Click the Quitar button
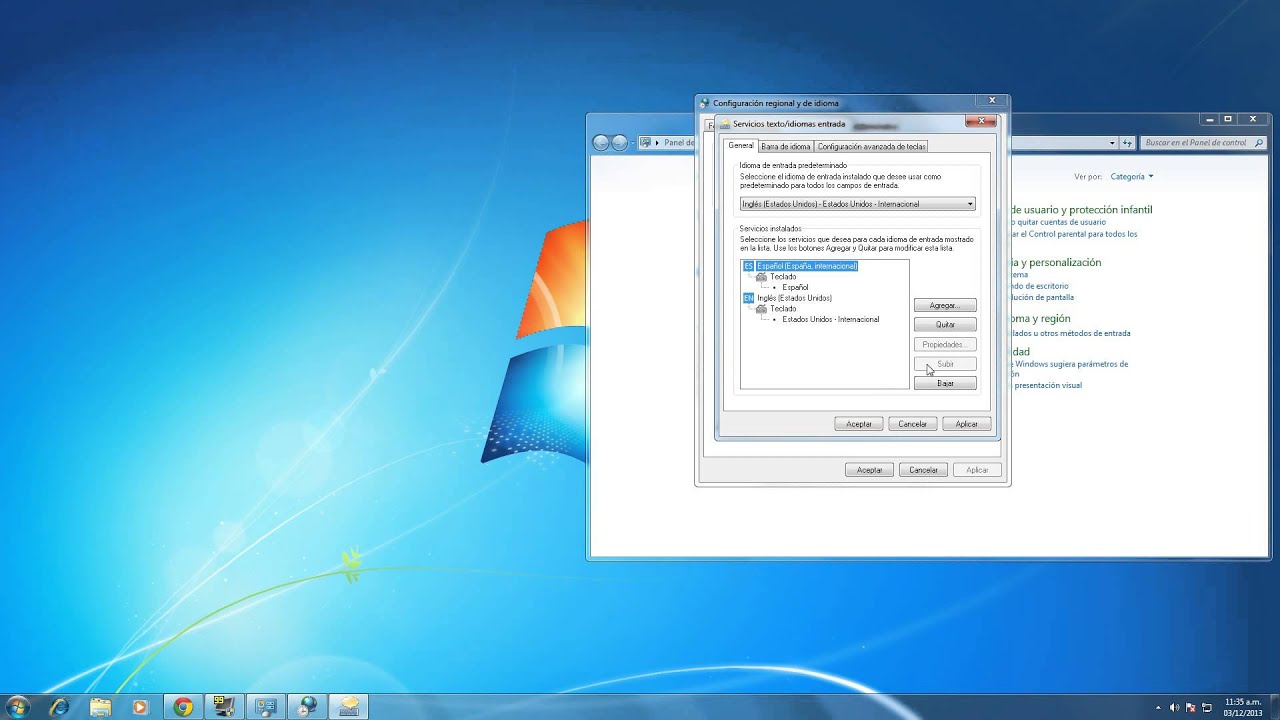Screen dimensions: 1280x720 pyautogui.click(x=945, y=324)
